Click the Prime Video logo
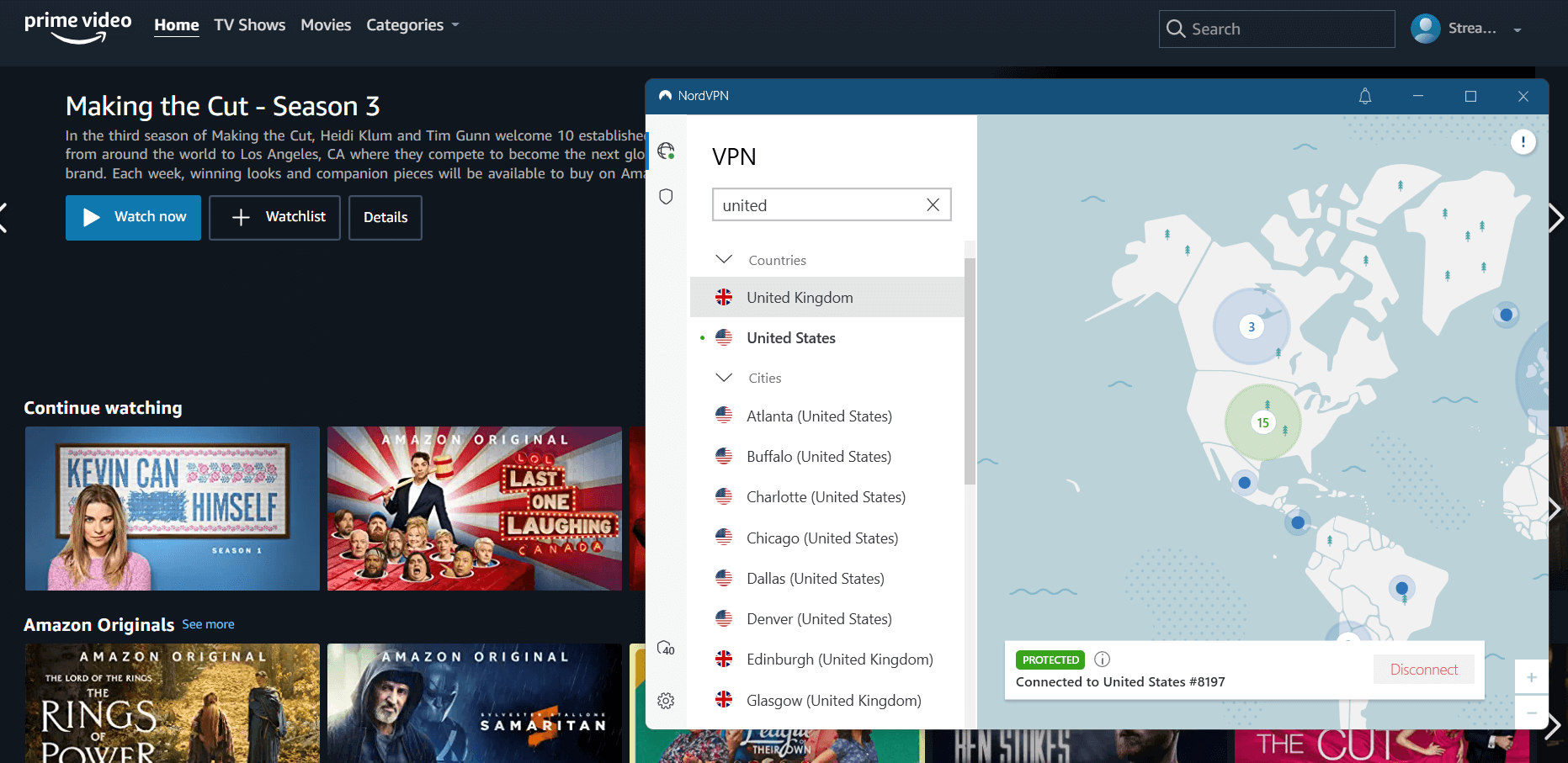 (77, 27)
